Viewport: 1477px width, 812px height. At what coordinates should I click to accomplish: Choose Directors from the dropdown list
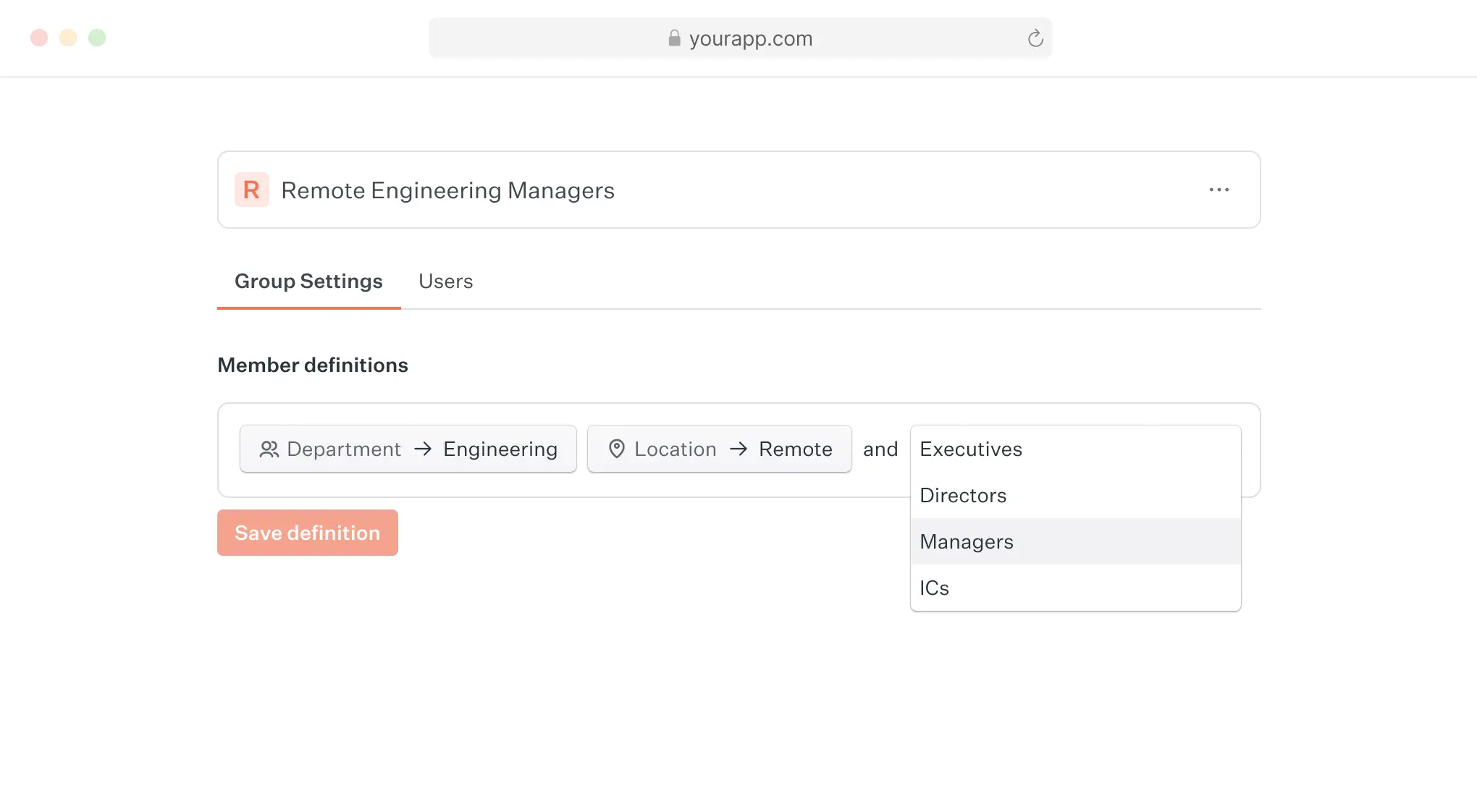click(1076, 495)
